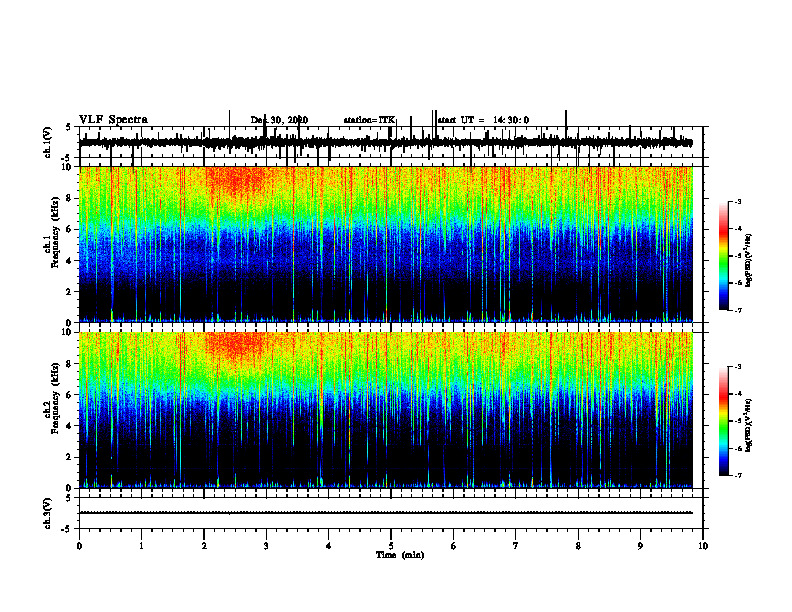Click the ch.1 colorbar log(PSD) label
Screen dimensions: 792x612
pos(749,261)
